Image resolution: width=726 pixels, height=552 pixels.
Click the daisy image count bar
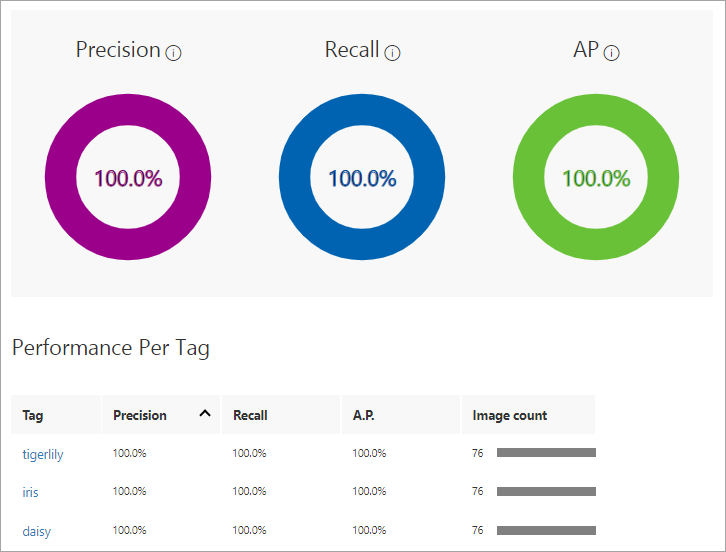[x=546, y=530]
